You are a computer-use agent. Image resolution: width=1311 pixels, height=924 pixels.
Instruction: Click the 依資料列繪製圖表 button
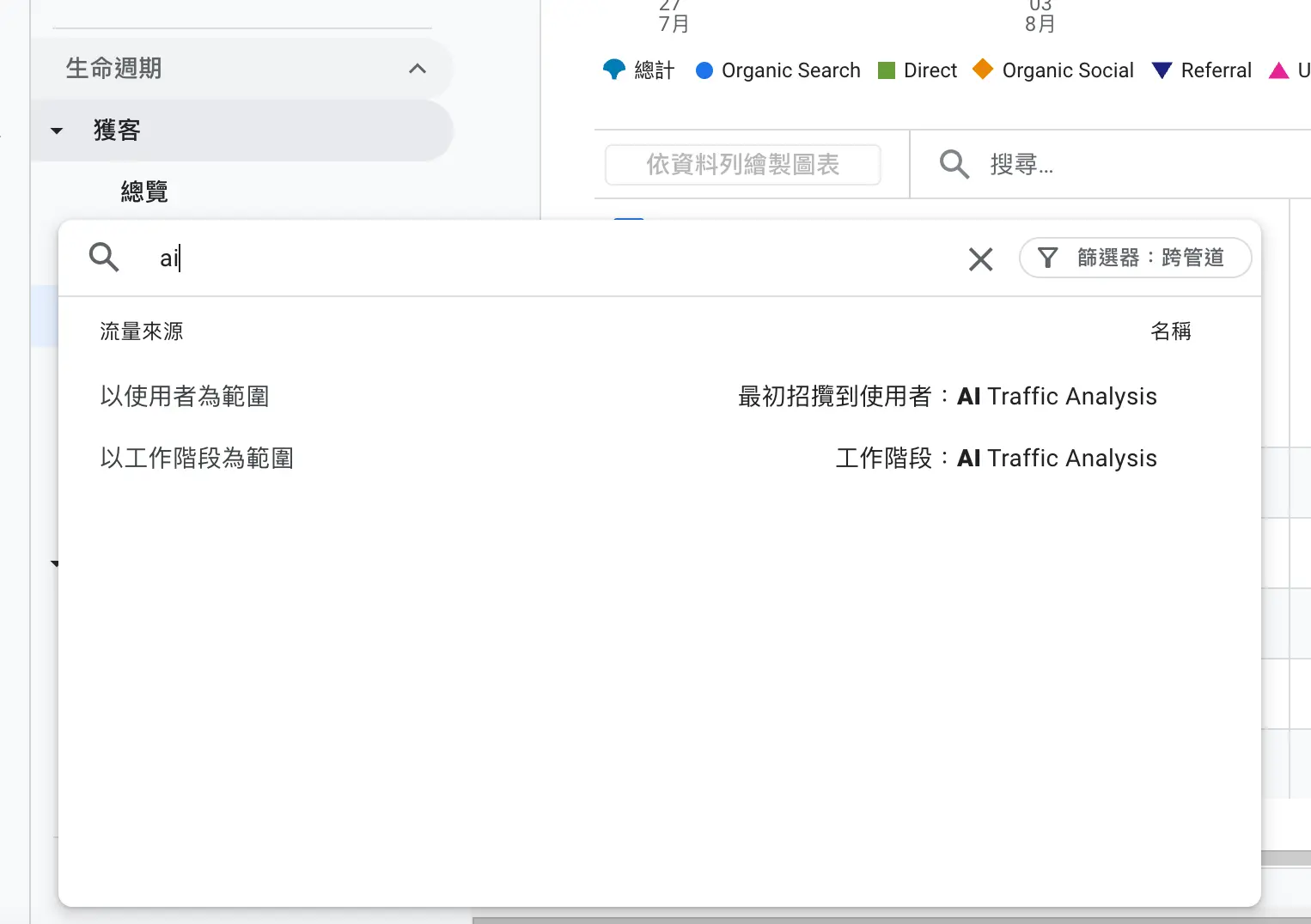743,164
